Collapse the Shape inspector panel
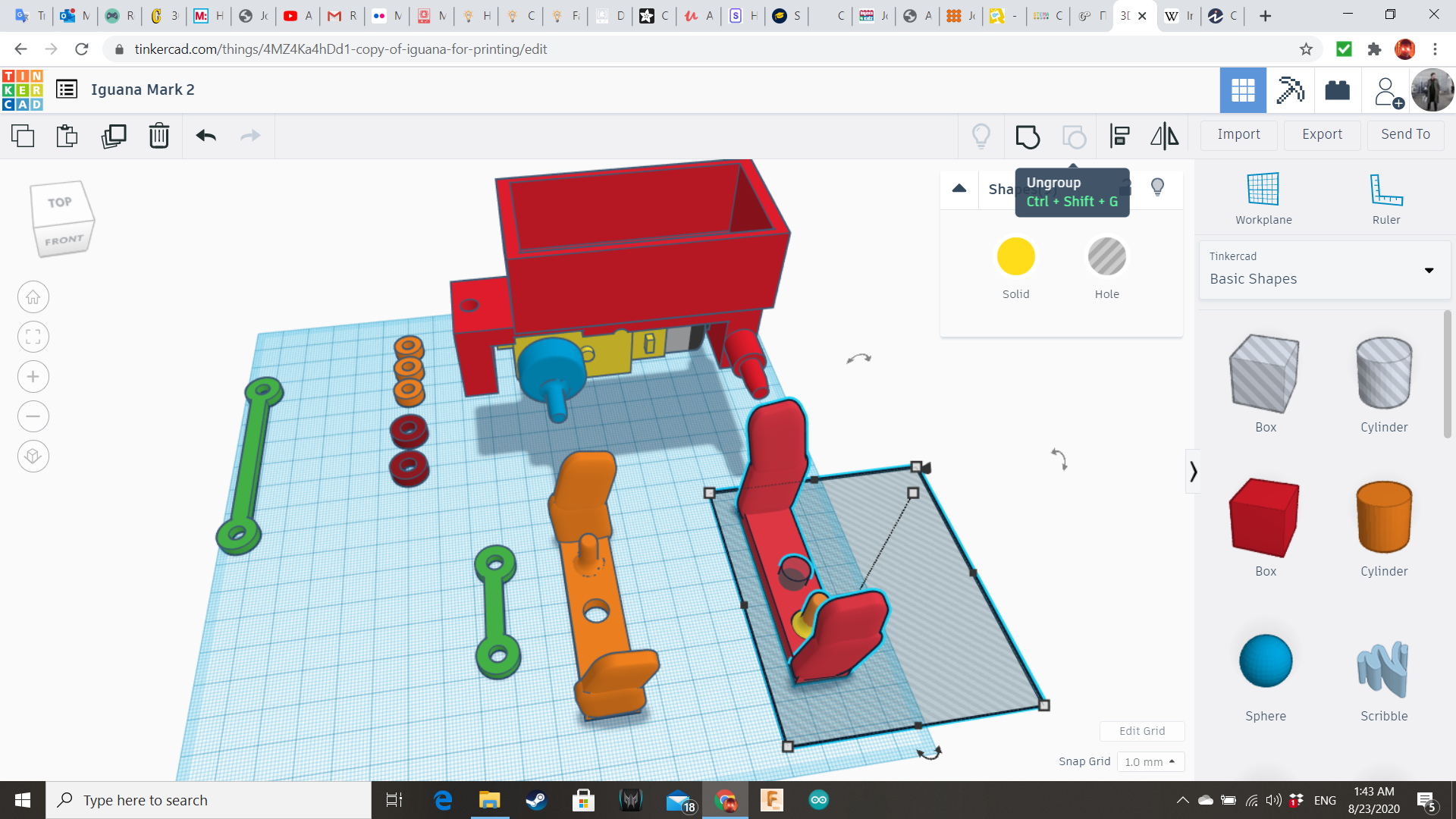The width and height of the screenshot is (1456, 819). 959,189
